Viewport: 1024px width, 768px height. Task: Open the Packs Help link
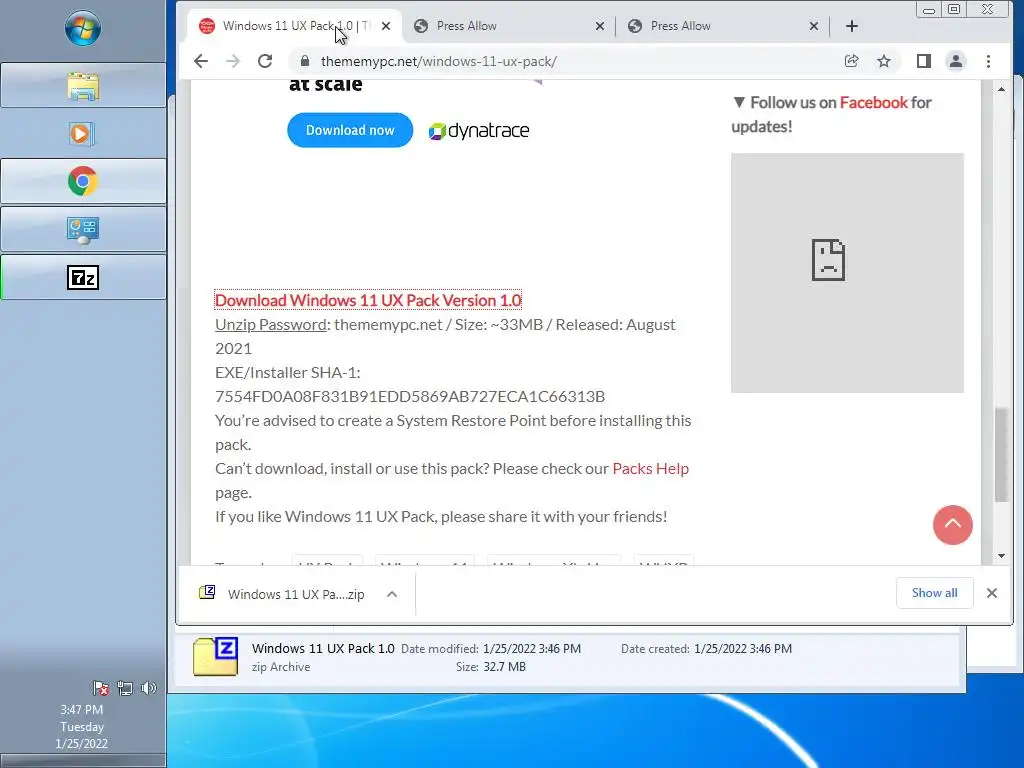(x=650, y=469)
